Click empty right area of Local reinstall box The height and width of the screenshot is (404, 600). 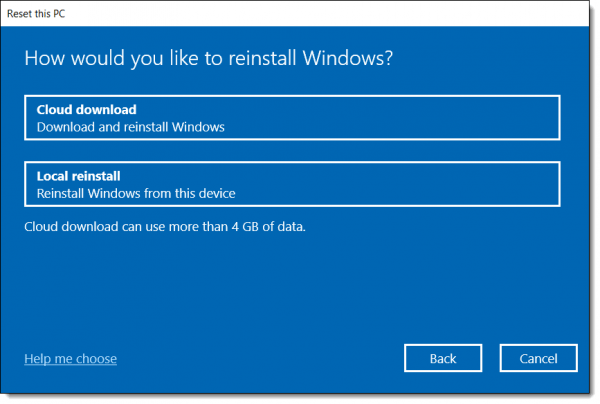tap(421, 184)
